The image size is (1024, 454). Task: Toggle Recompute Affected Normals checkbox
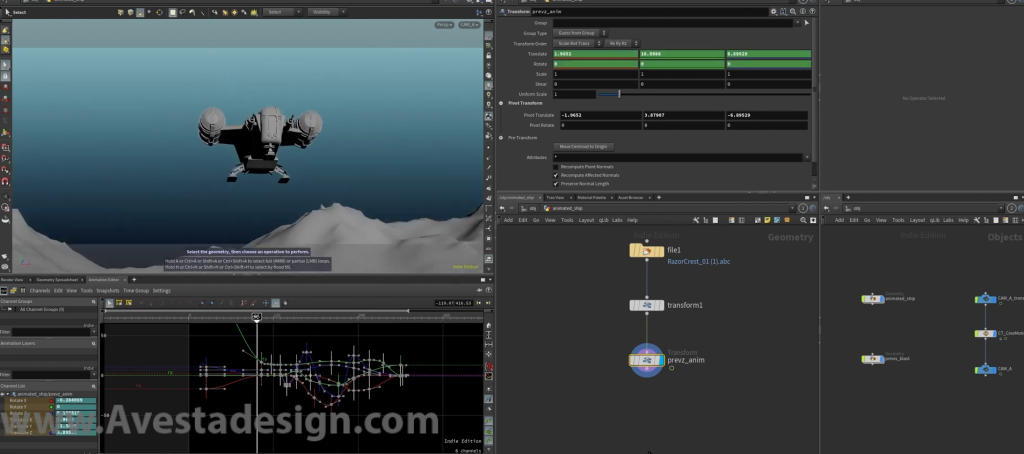point(556,175)
